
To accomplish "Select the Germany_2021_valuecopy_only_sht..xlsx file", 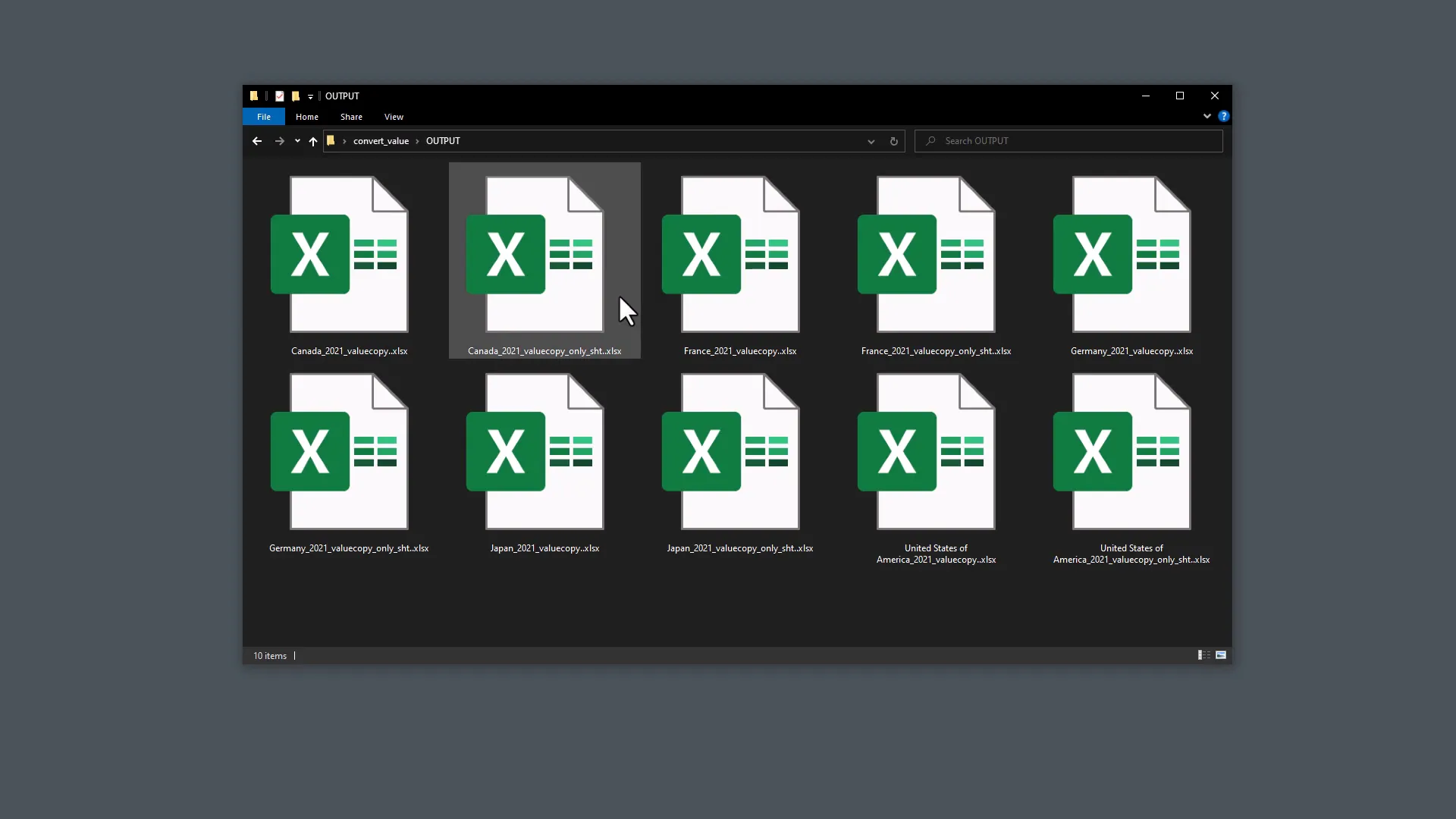I will click(349, 452).
